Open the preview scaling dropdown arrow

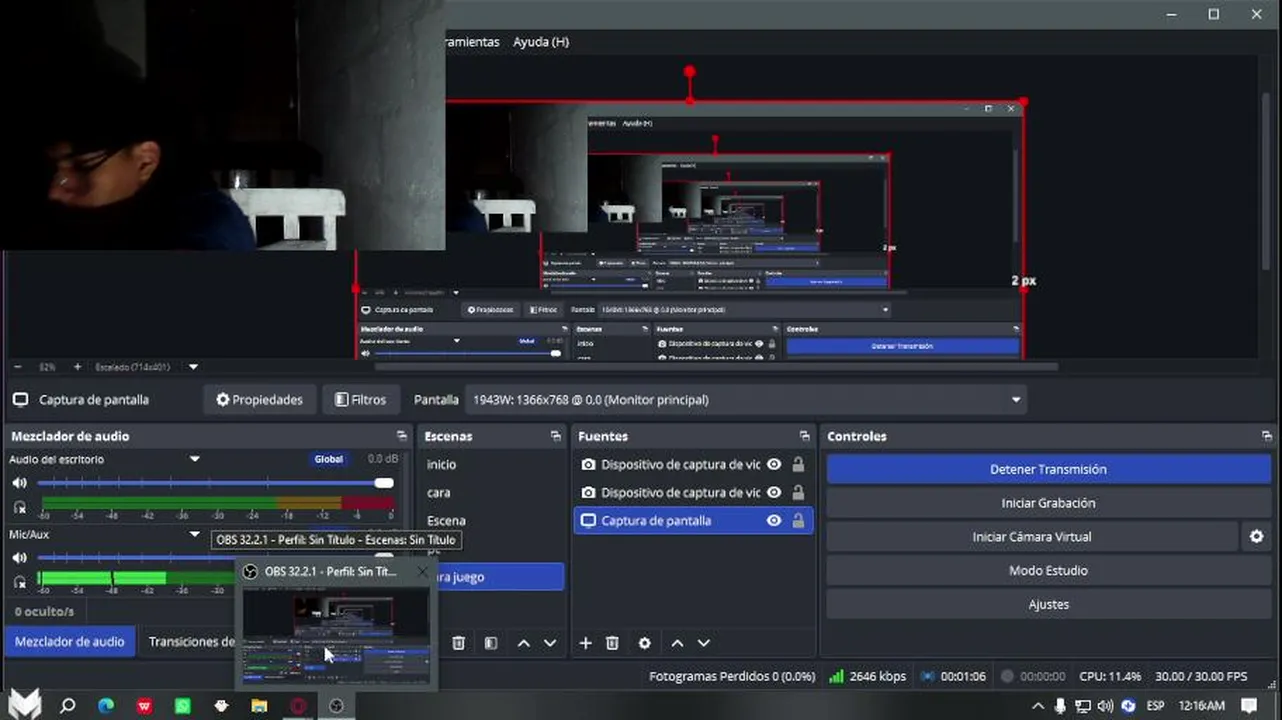click(x=194, y=367)
